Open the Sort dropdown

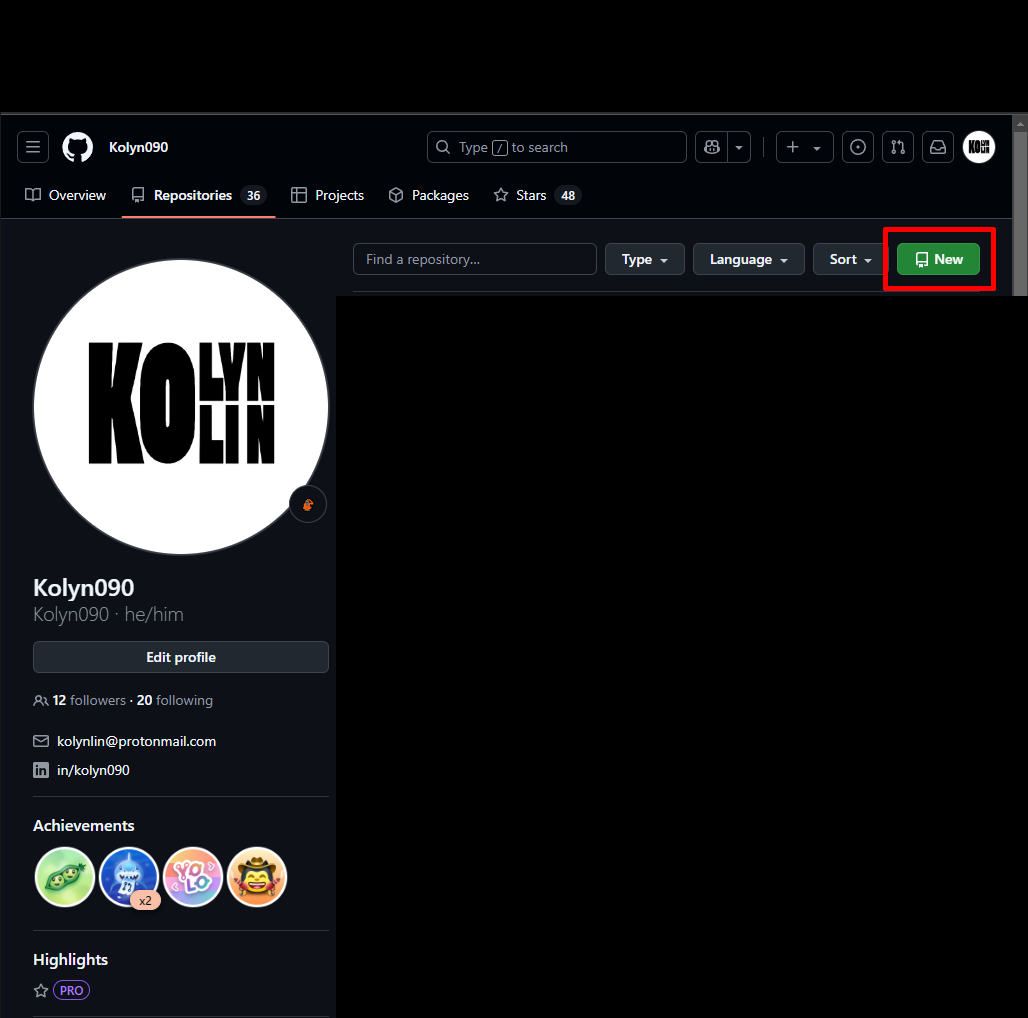click(850, 259)
